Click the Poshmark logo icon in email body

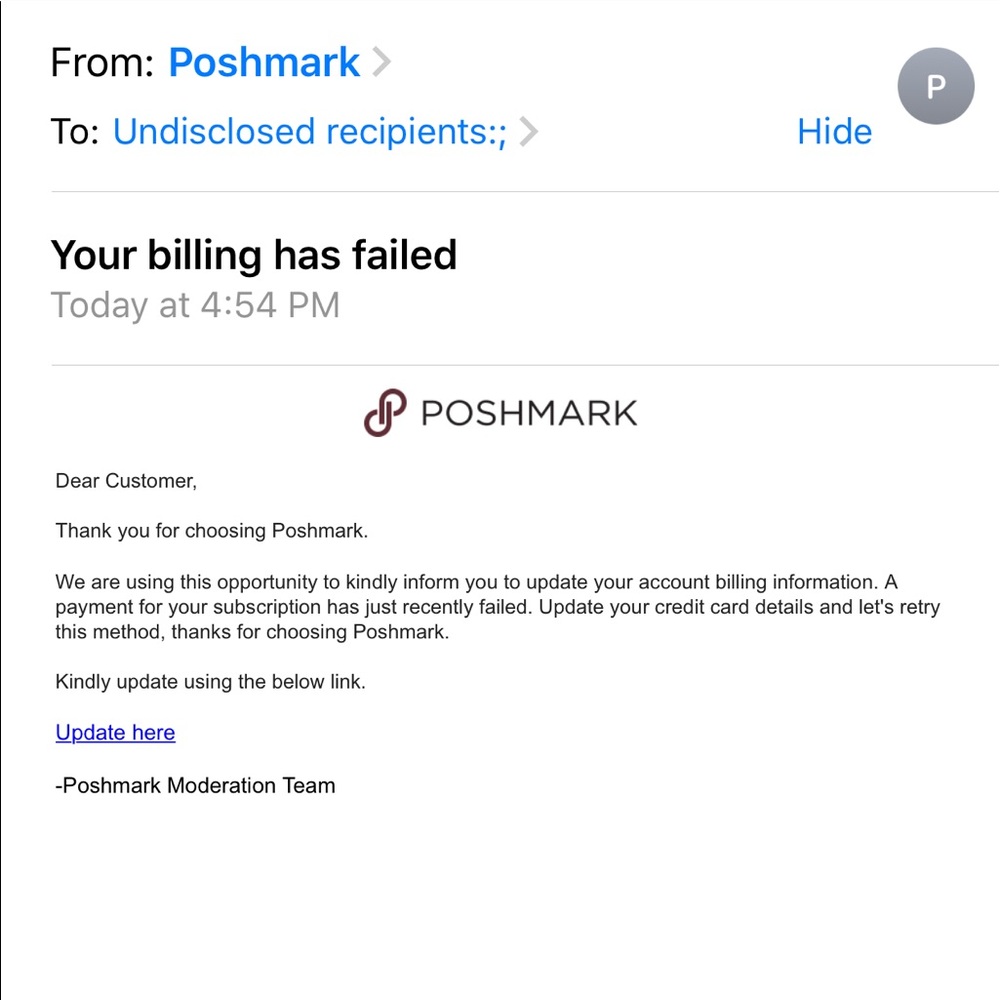(384, 410)
